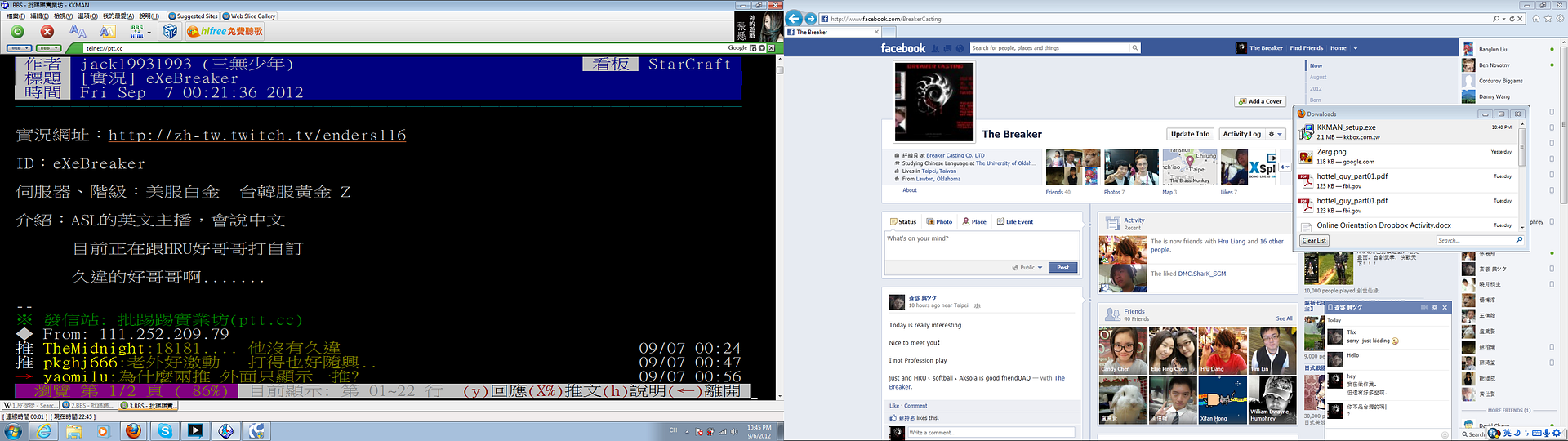Open Windows Explorer folder from the taskbar
Screen dimensions: 1568x441
point(73,431)
